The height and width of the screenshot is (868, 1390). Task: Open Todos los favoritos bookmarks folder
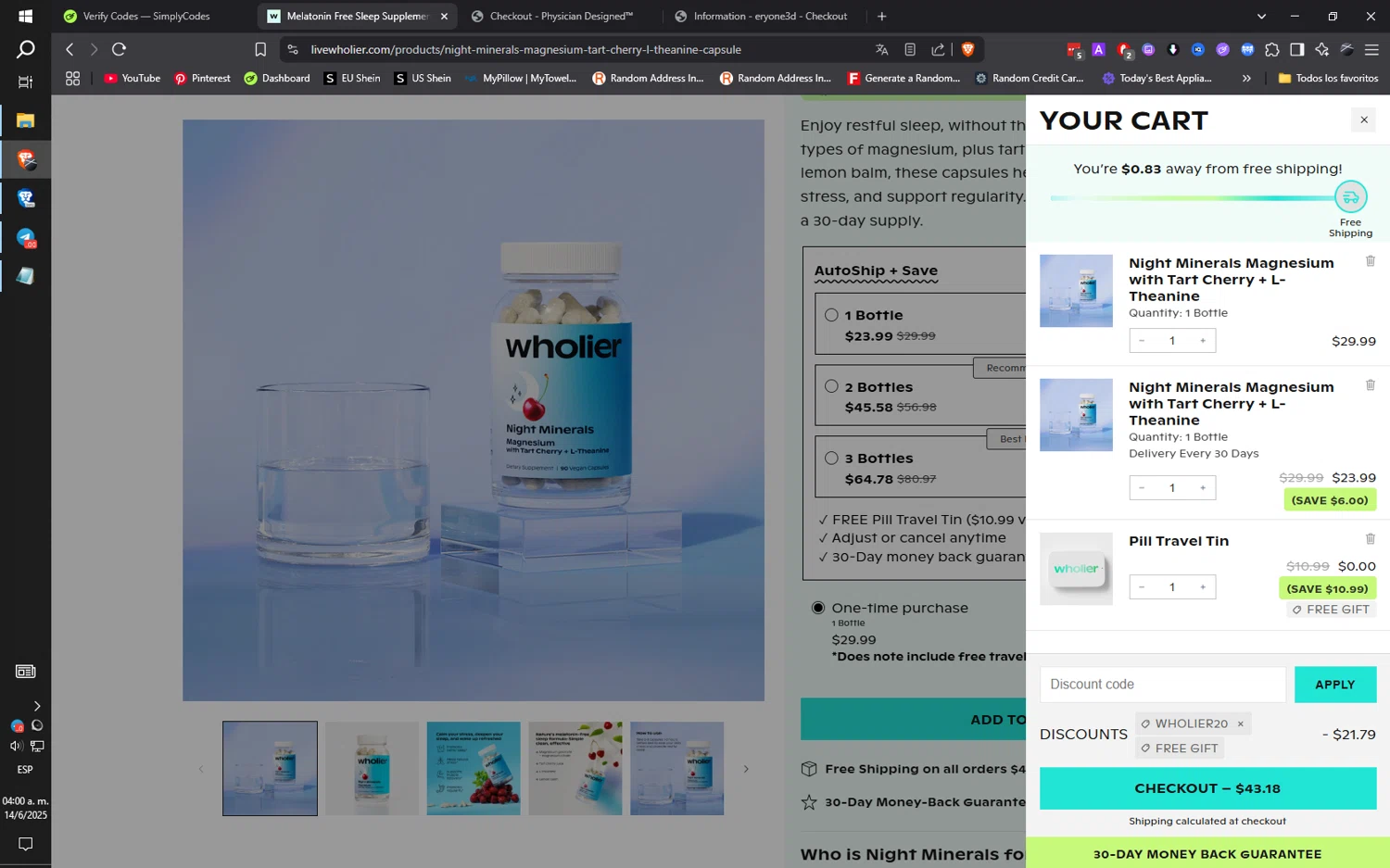coord(1328,79)
